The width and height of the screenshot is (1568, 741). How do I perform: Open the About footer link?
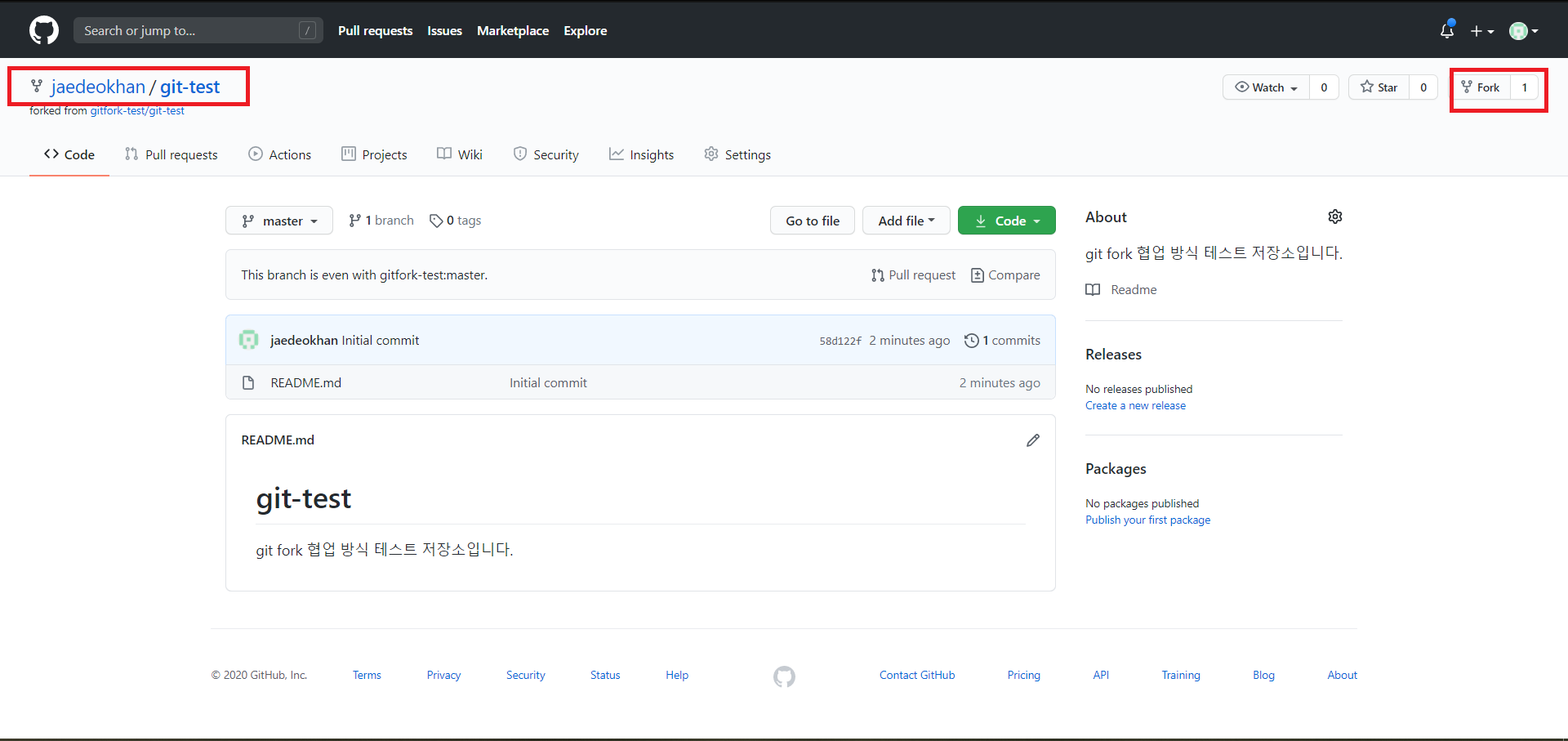(1342, 675)
